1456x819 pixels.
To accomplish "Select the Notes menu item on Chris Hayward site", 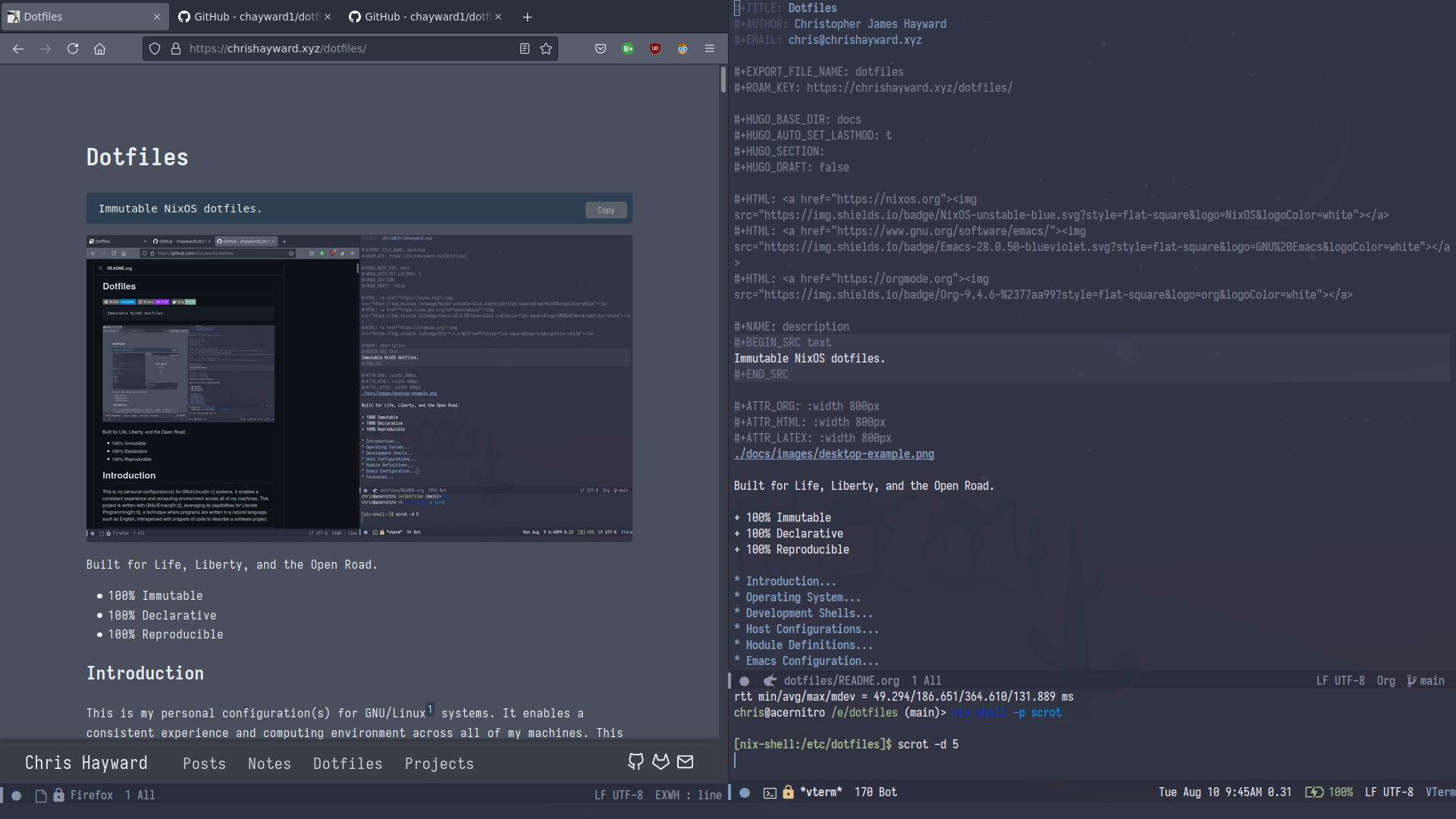I will (270, 764).
